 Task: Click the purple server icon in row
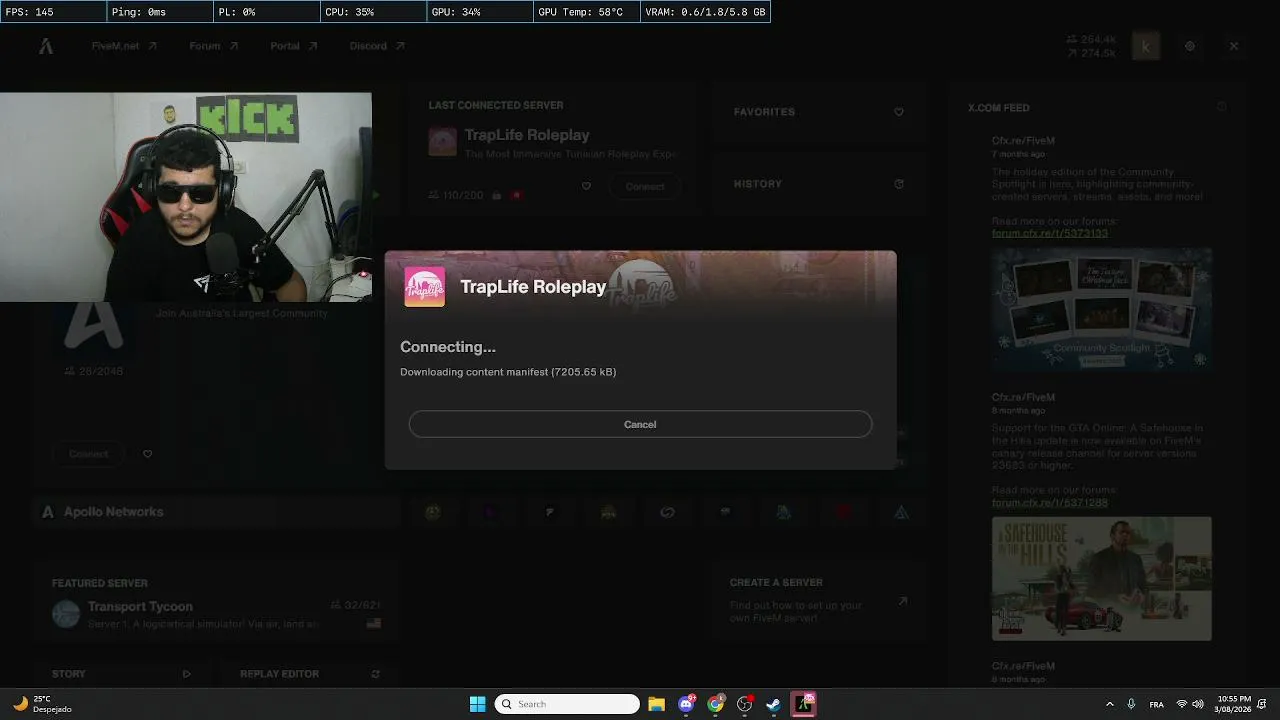pos(490,512)
